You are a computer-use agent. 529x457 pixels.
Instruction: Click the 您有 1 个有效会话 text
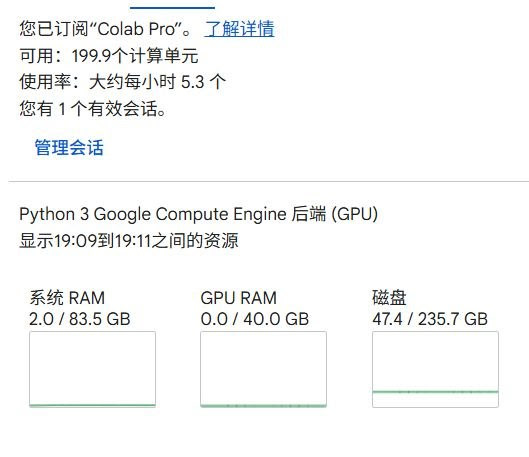click(92, 109)
